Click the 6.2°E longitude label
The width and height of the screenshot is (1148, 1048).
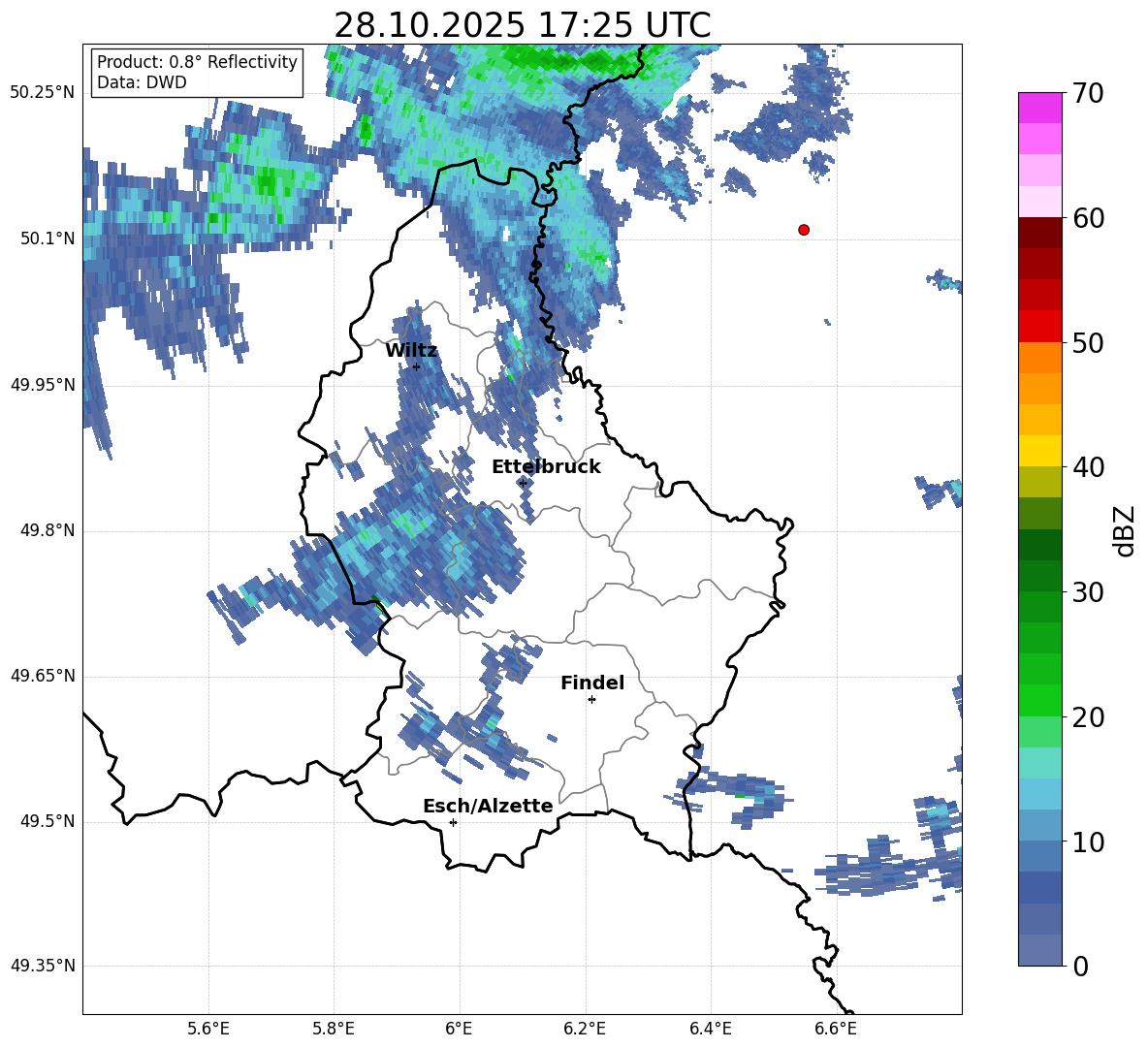585,1029
